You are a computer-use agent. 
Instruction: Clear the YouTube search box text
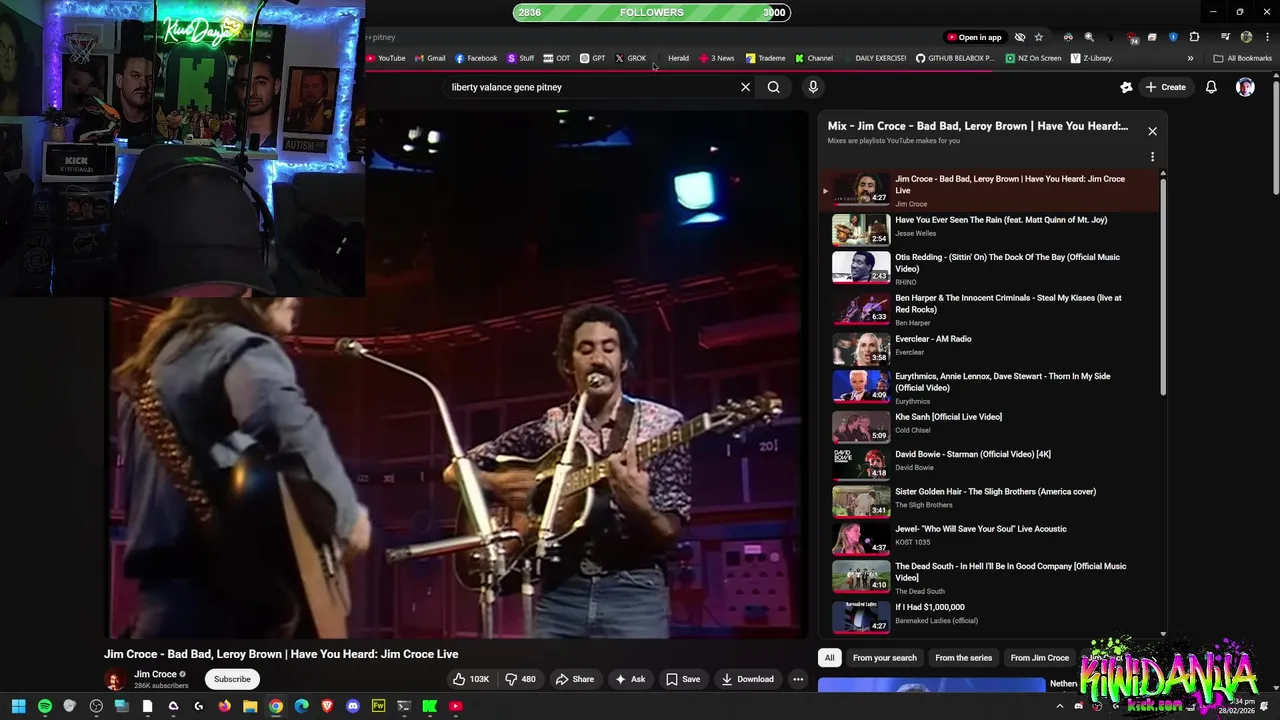745,87
